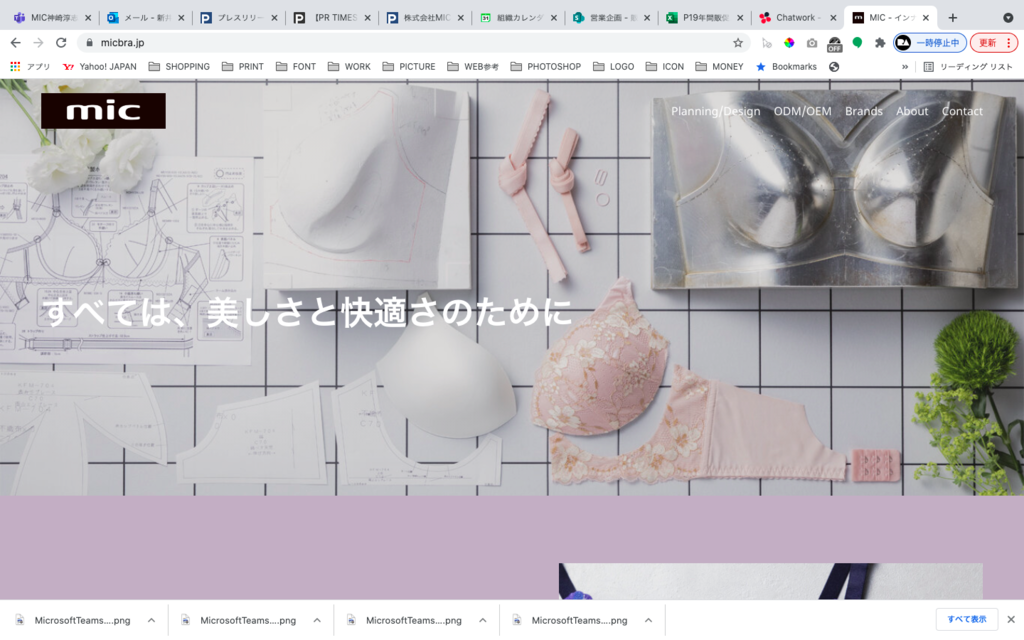Open the profile button labeled 一時停止中
Screen dimensions: 1024x640
coord(929,42)
